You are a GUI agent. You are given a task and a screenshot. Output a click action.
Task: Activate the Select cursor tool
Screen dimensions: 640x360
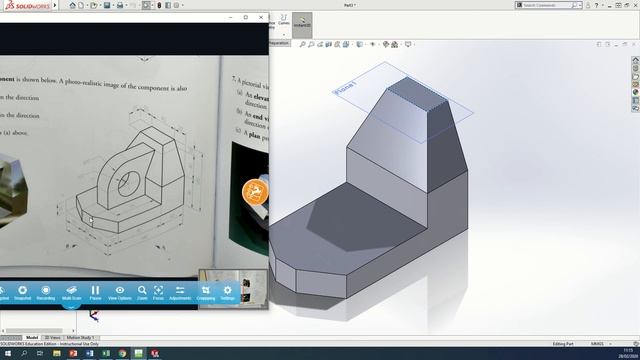[146, 5]
